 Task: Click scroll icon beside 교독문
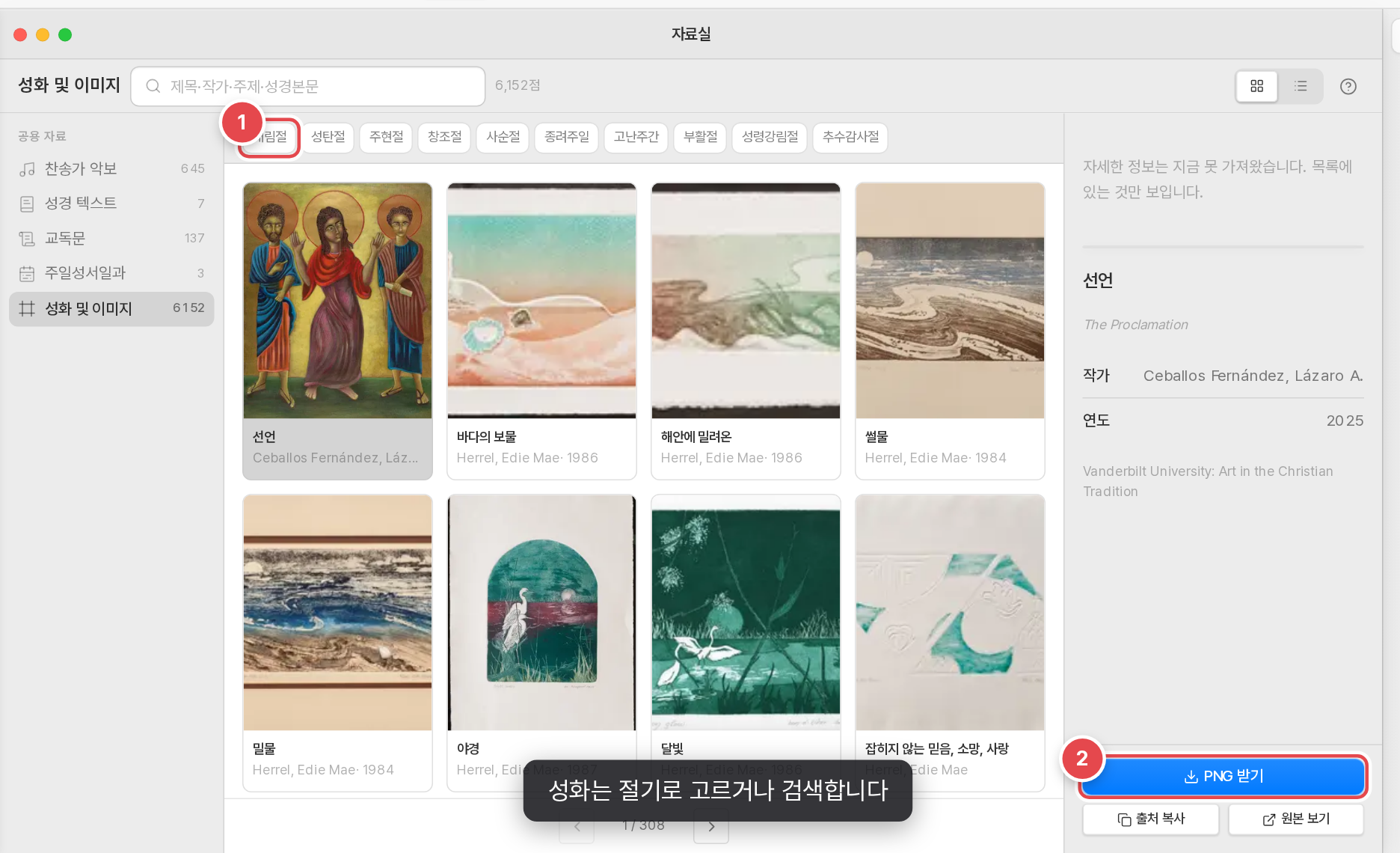27,239
